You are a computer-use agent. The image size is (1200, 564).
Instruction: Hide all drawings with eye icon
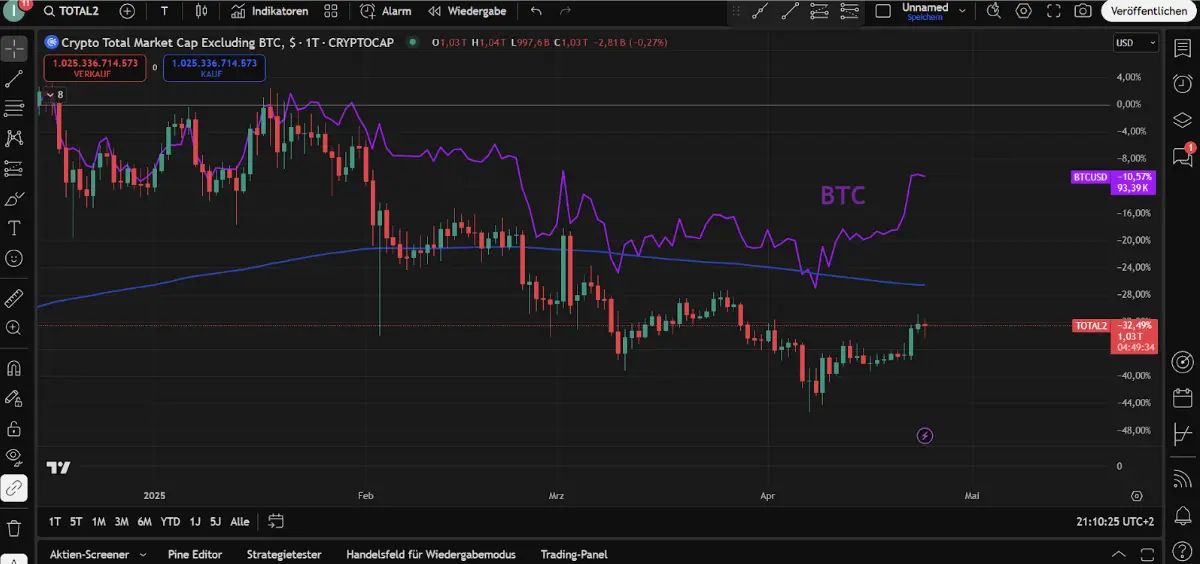point(14,458)
